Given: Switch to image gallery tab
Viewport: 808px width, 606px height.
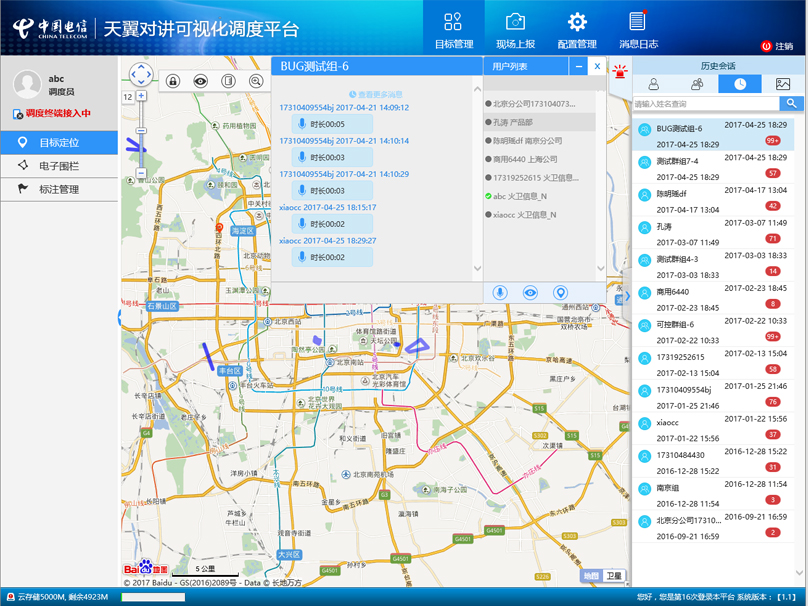Looking at the screenshot, I should click(783, 84).
